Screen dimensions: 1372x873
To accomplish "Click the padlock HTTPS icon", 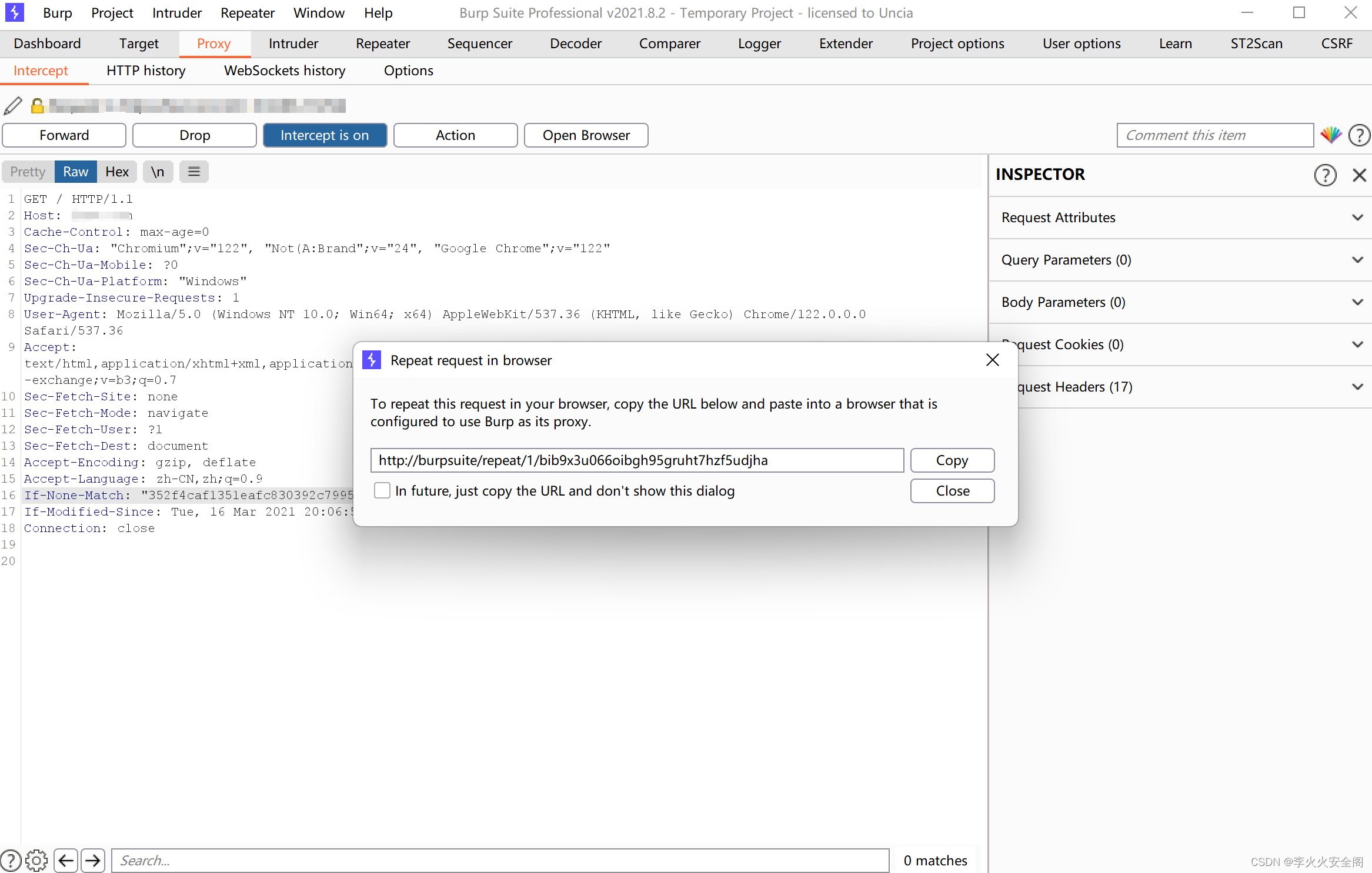I will point(37,106).
